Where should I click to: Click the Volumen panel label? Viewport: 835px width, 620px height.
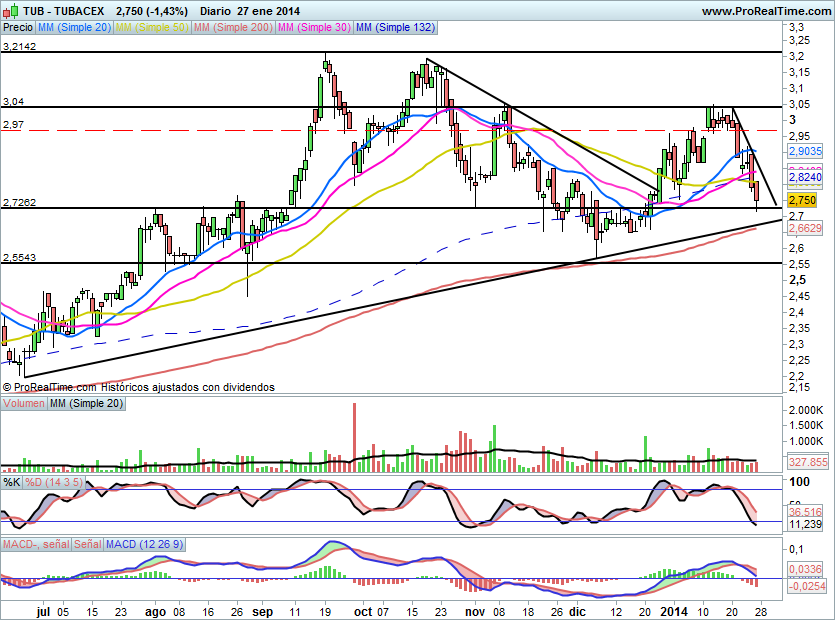24,402
